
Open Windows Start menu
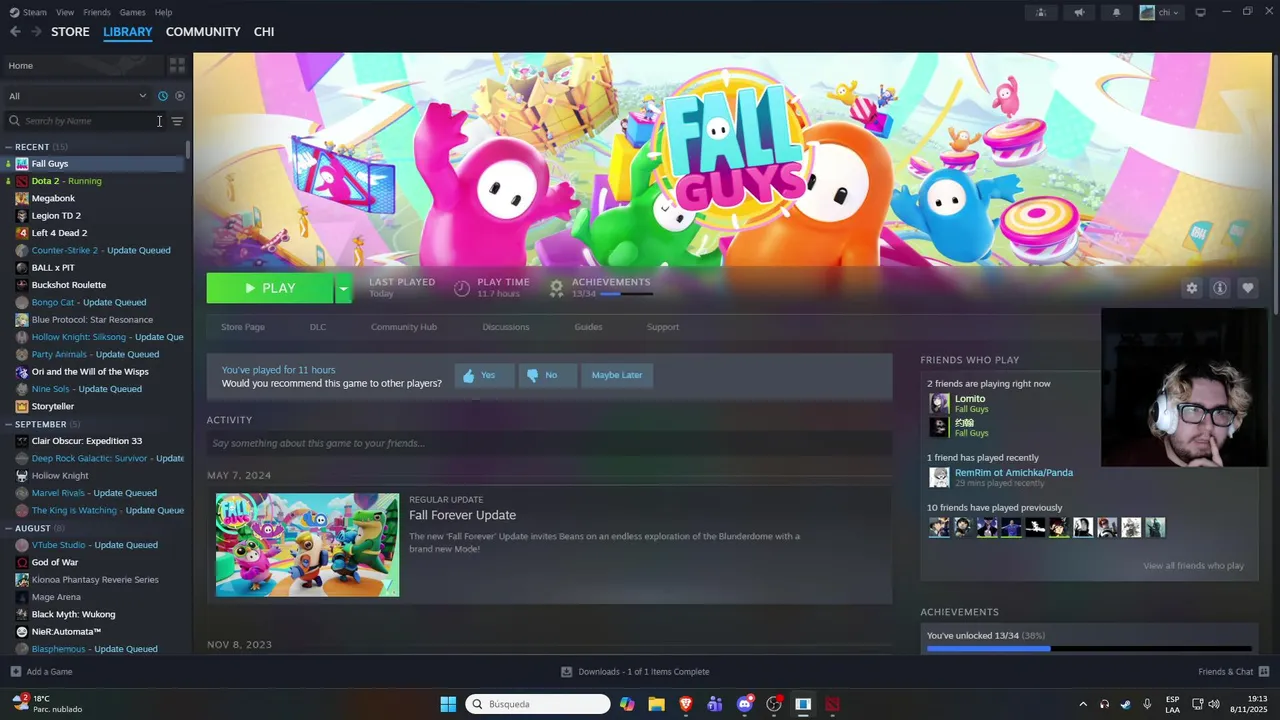pos(448,704)
